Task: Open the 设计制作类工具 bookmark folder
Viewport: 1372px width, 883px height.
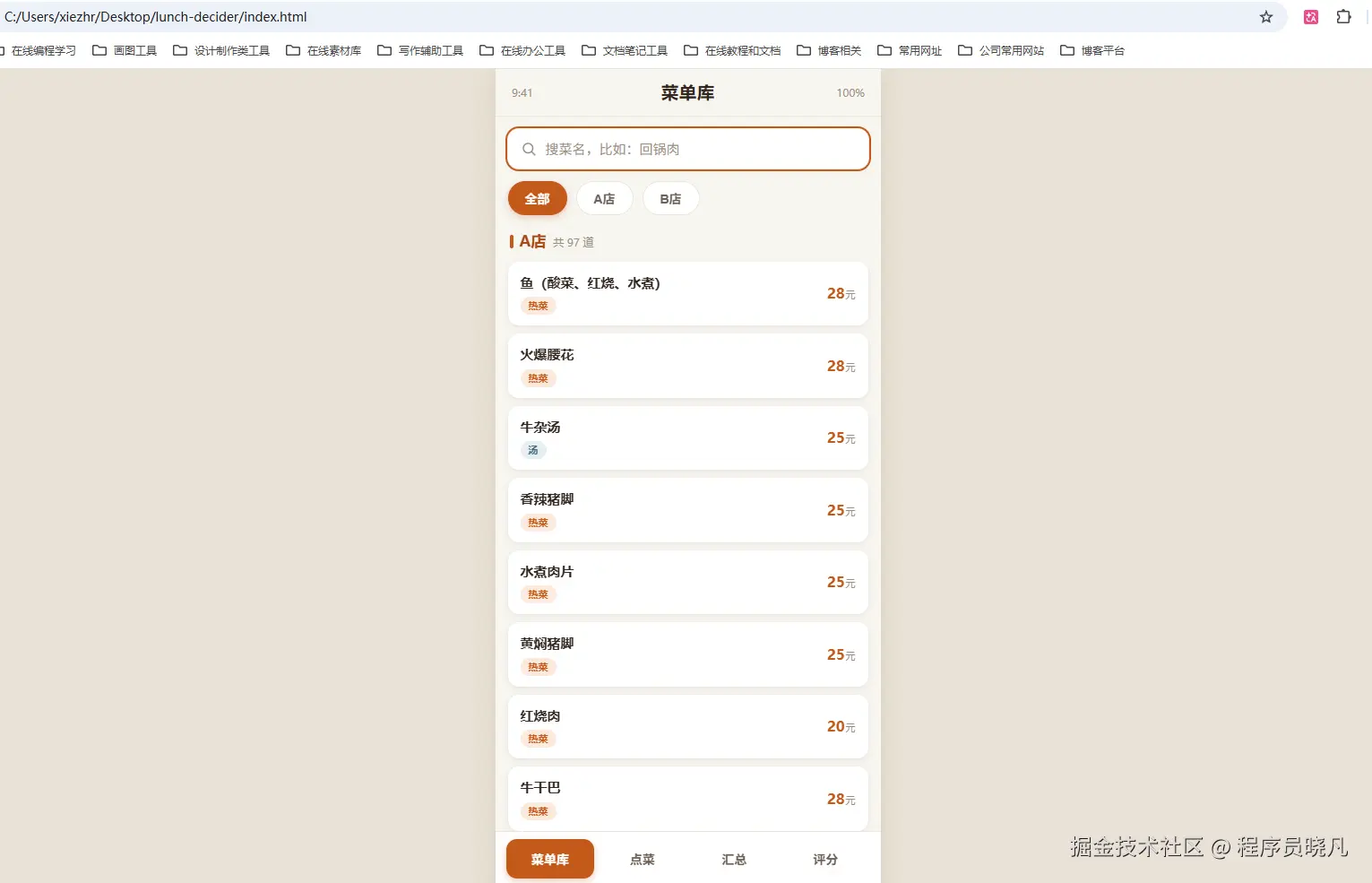Action: [x=221, y=50]
